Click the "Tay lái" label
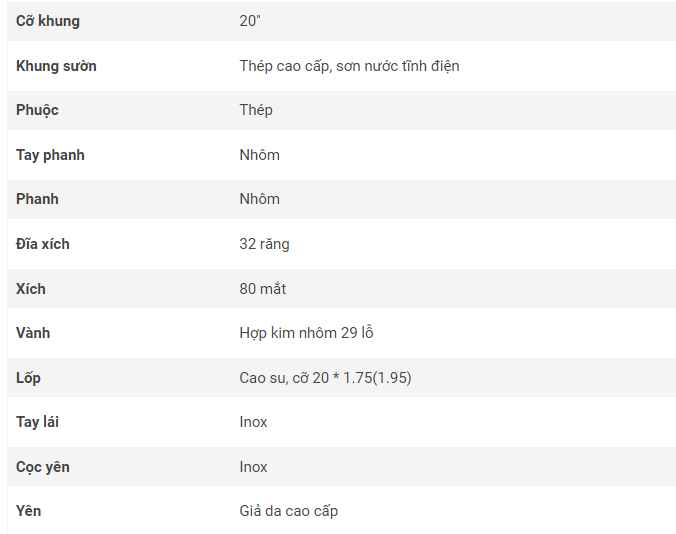Image resolution: width=676 pixels, height=534 pixels. pos(37,422)
